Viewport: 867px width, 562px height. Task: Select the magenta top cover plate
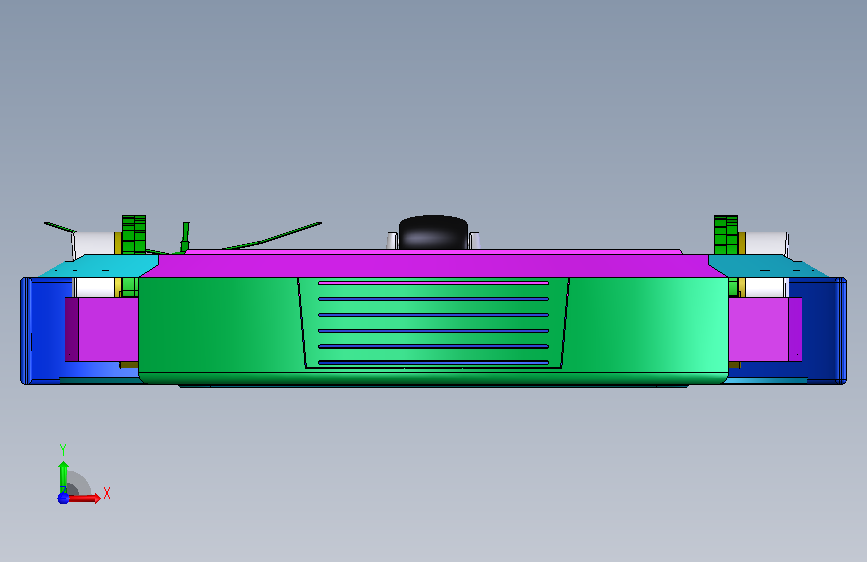click(434, 266)
